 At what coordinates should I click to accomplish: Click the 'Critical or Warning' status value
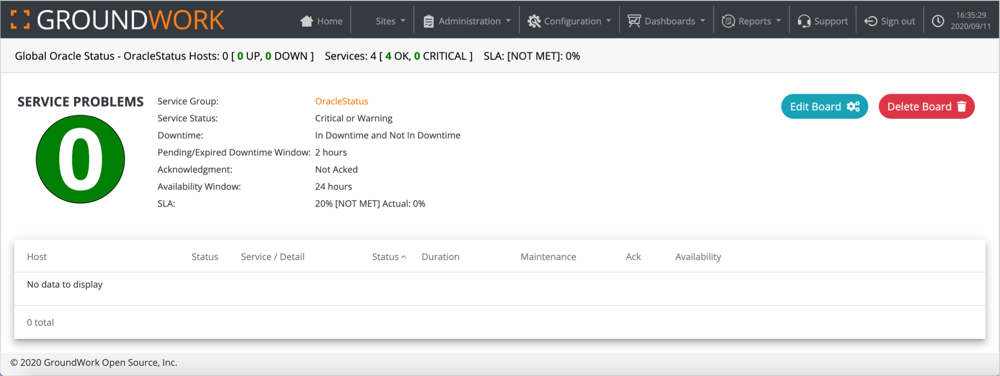354,119
